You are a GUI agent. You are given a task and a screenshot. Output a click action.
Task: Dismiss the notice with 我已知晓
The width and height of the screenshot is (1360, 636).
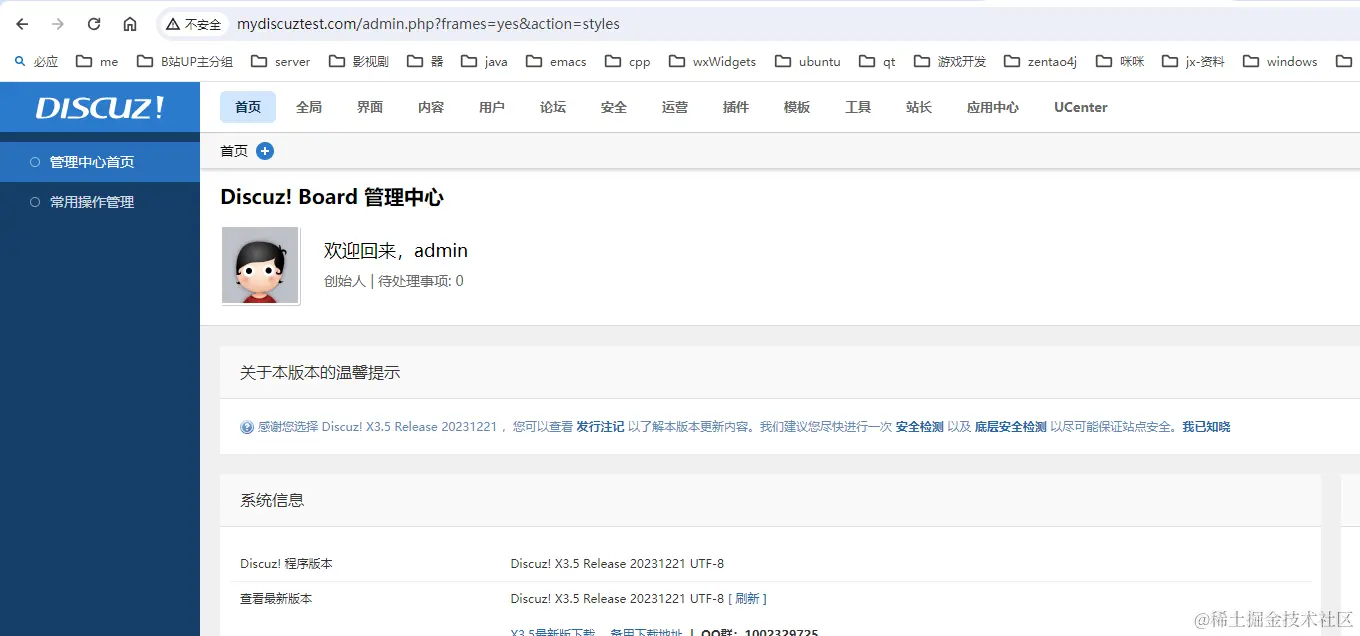coord(1206,427)
